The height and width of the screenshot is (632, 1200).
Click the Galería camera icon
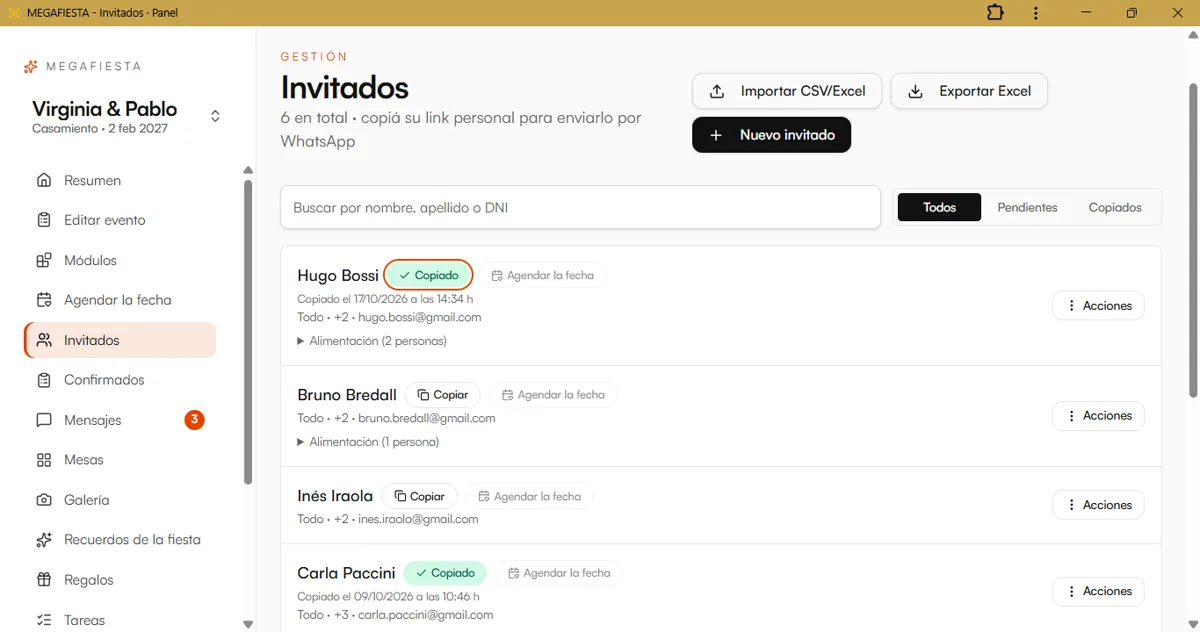click(44, 500)
